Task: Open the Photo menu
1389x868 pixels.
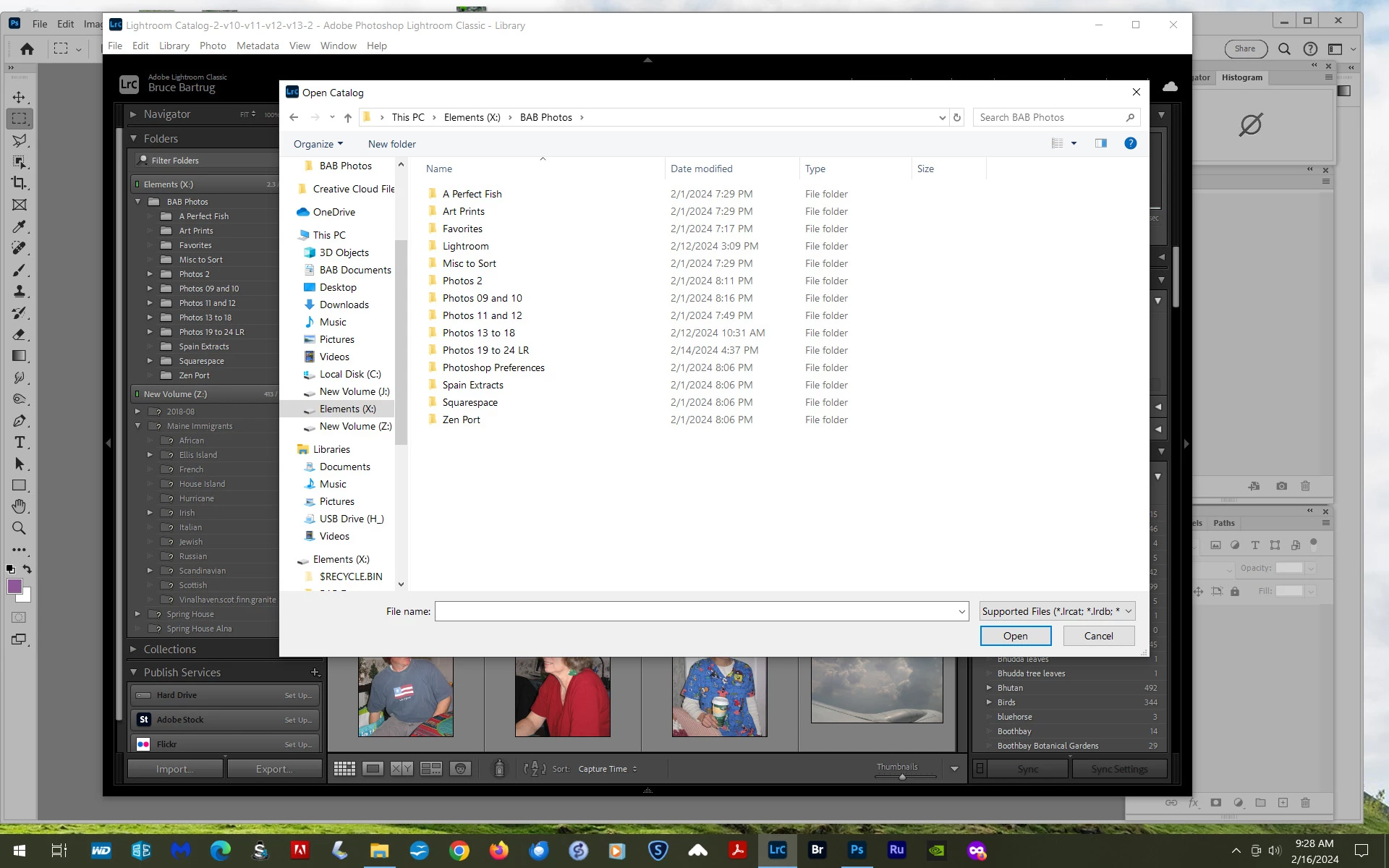Action: (x=213, y=46)
